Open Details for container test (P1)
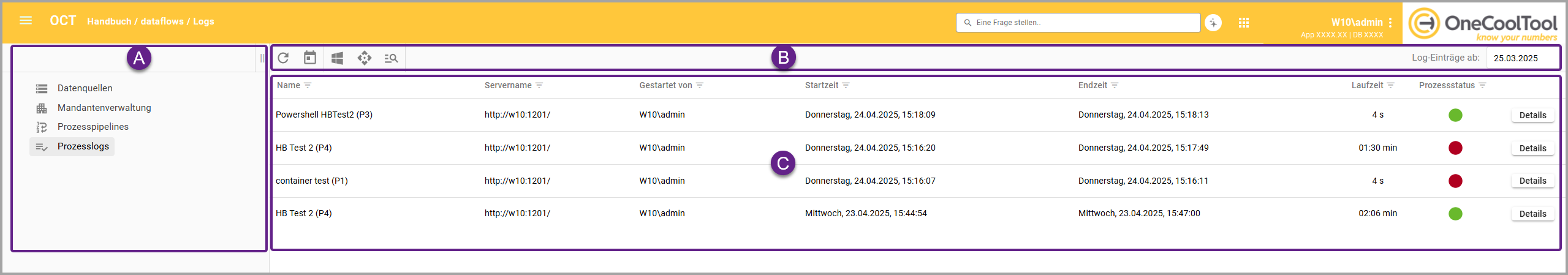The image size is (1568, 275). pos(1532,181)
